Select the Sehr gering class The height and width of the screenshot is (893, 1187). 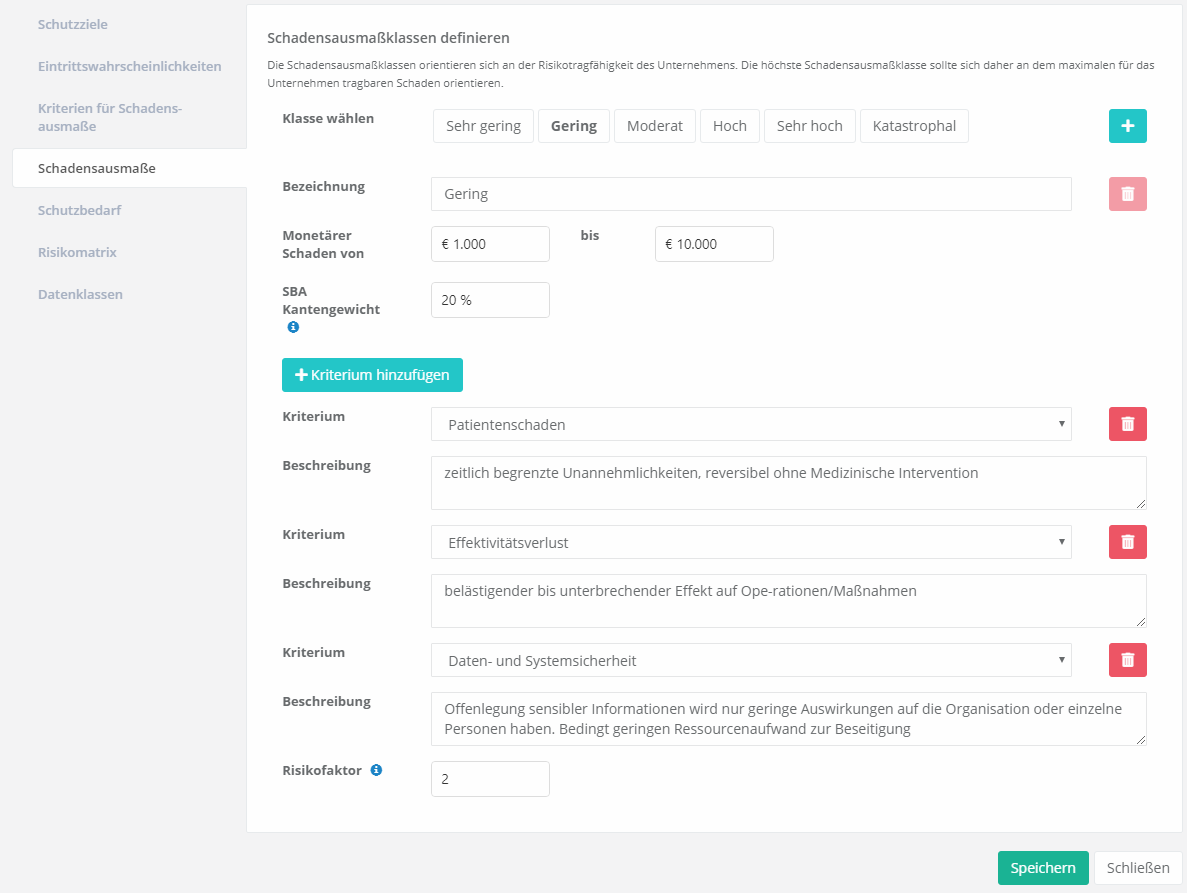pyautogui.click(x=483, y=126)
